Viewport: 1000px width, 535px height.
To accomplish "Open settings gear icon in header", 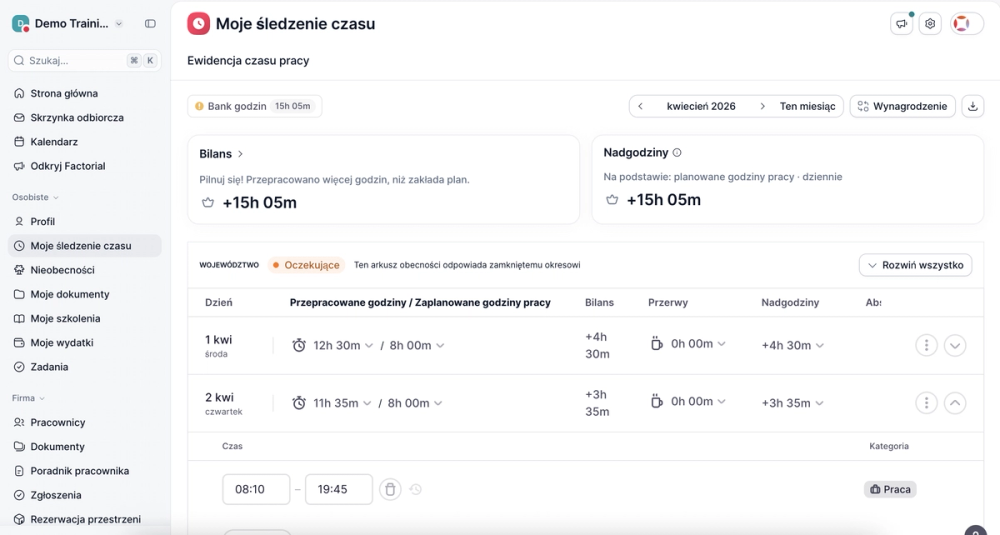I will [930, 24].
